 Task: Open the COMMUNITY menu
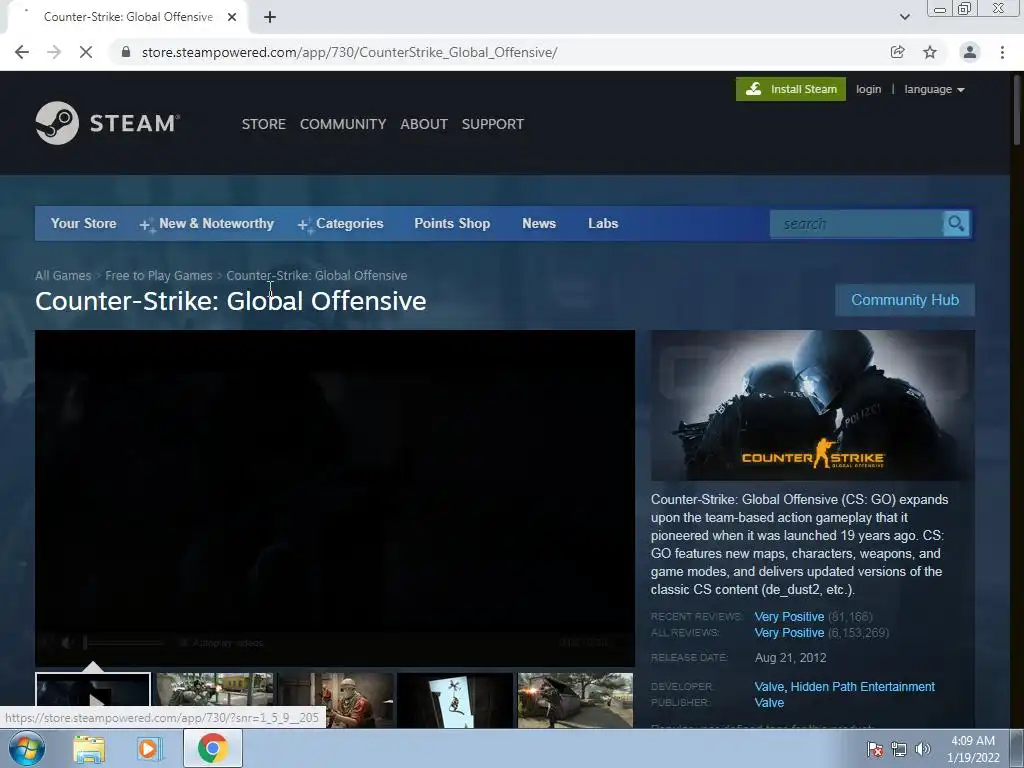(343, 124)
